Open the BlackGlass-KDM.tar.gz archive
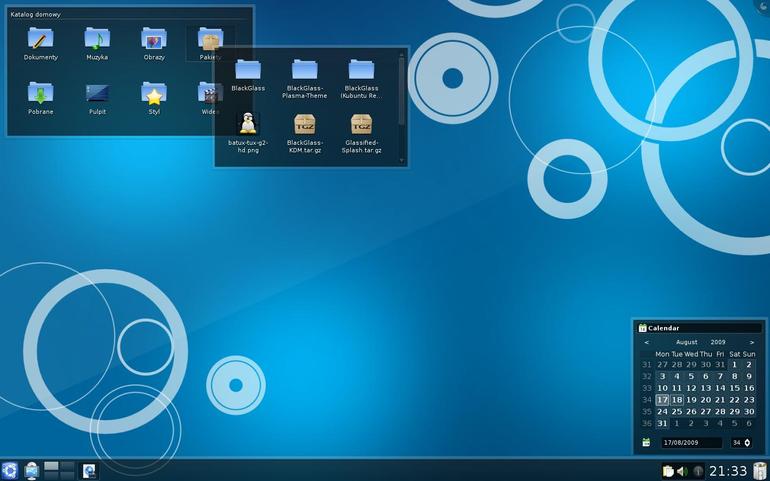 [304, 133]
